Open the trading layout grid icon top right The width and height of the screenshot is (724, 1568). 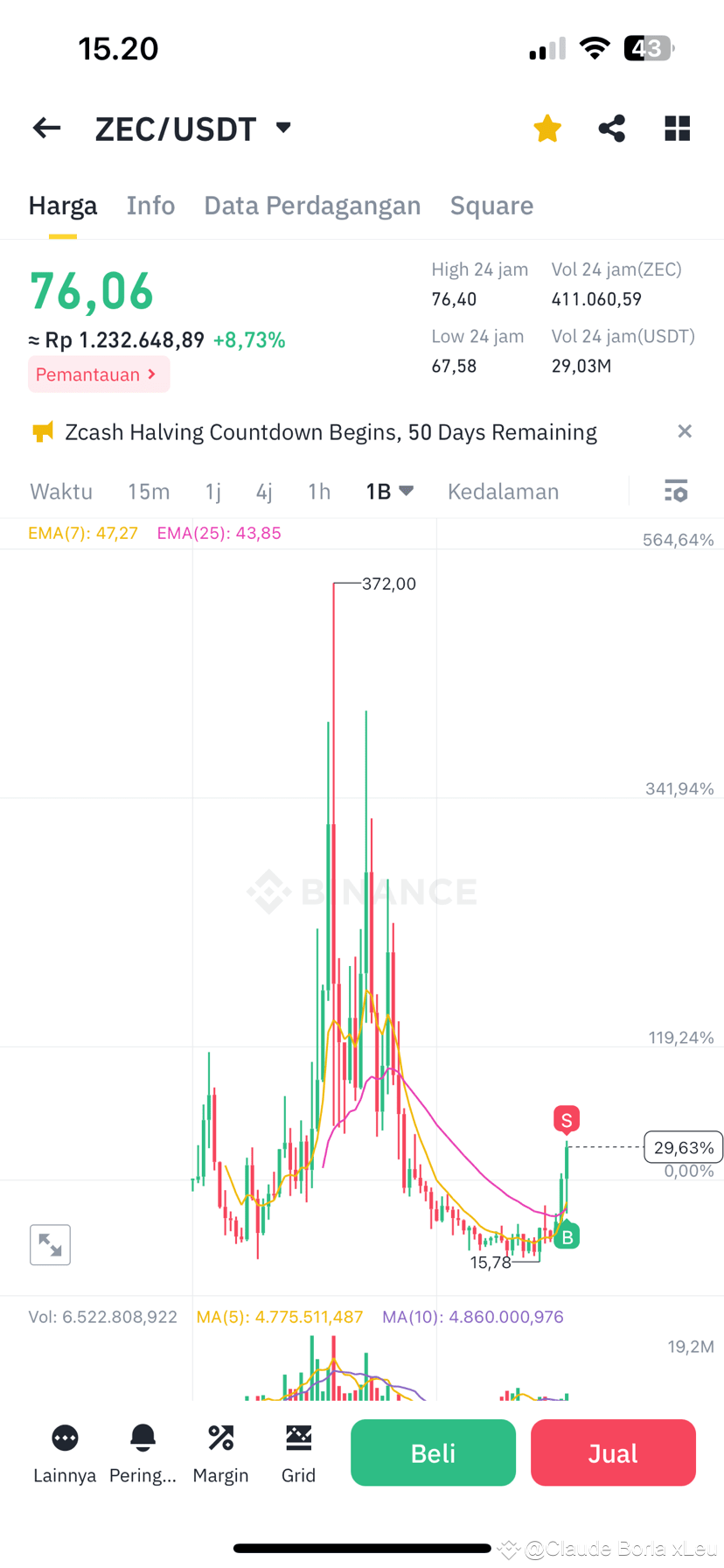coord(677,128)
